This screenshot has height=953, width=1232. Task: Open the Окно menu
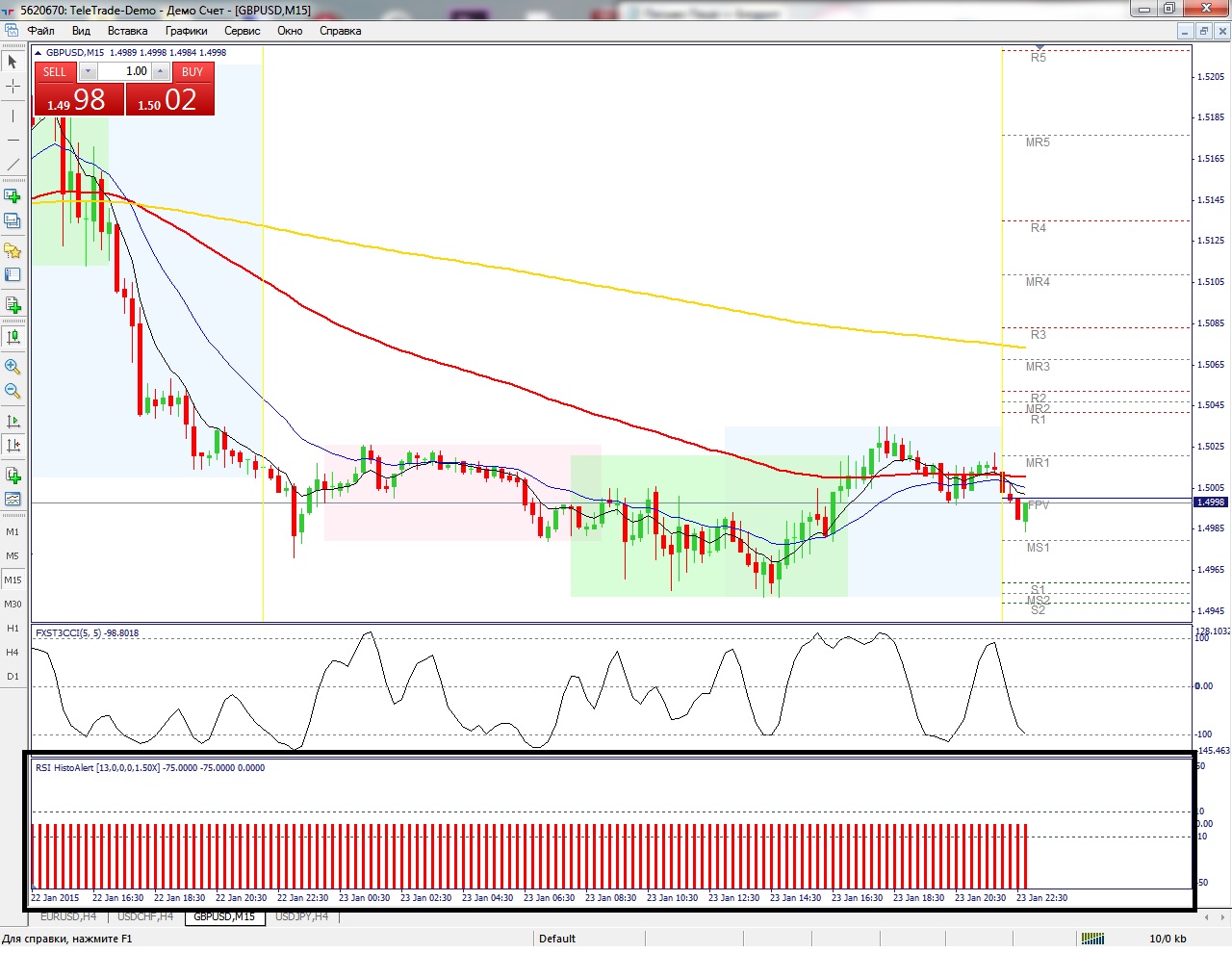point(290,31)
